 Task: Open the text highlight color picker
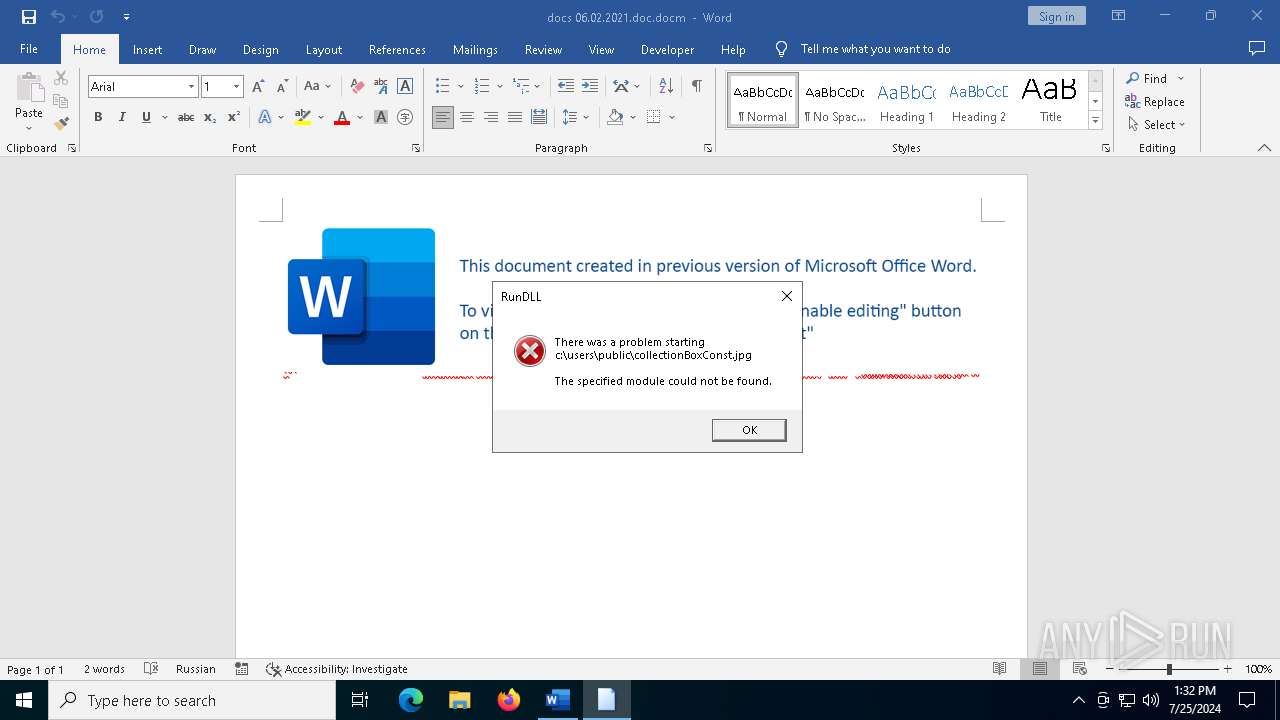coord(320,117)
